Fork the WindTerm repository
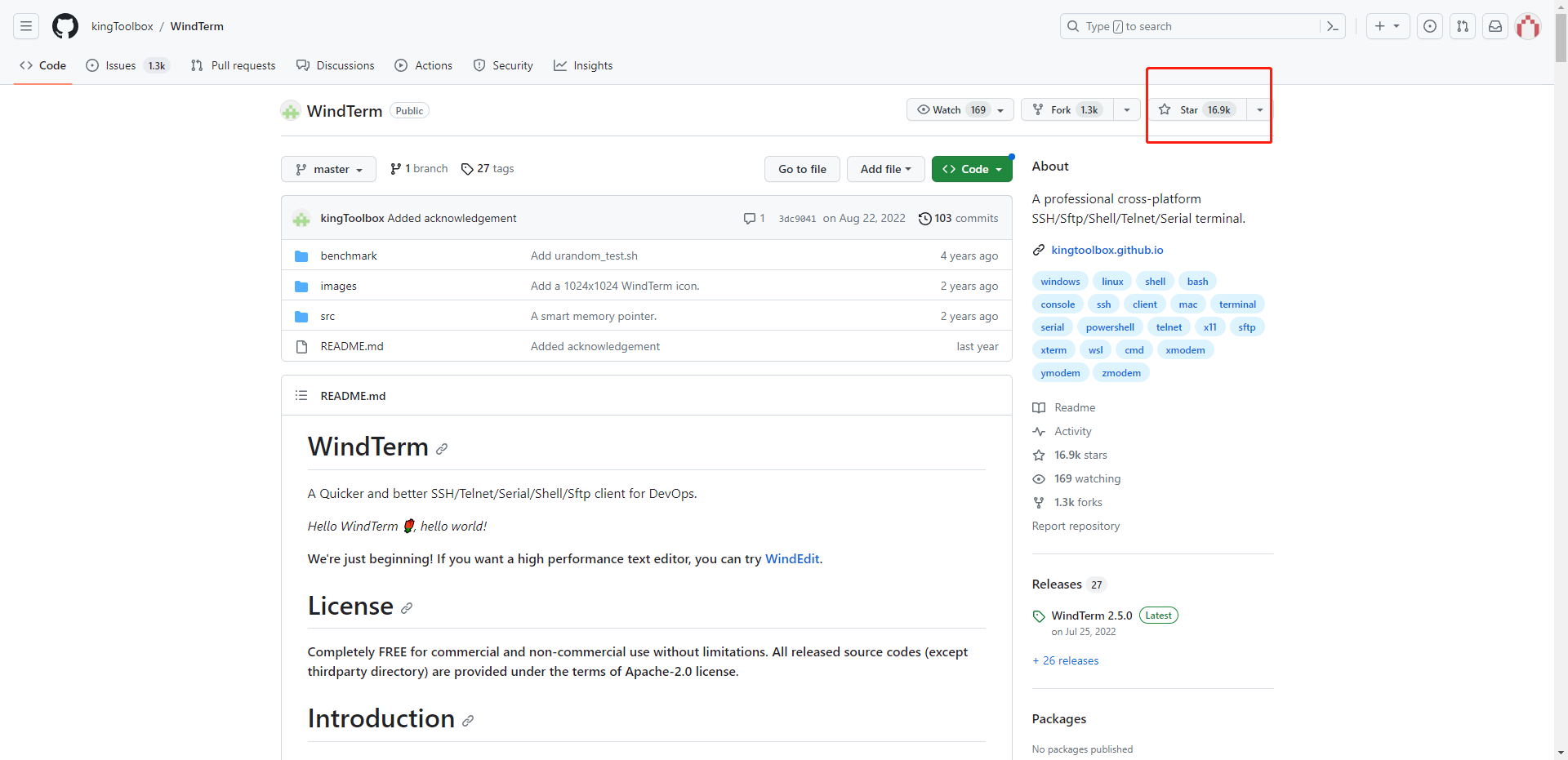1568x760 pixels. pyautogui.click(x=1067, y=109)
